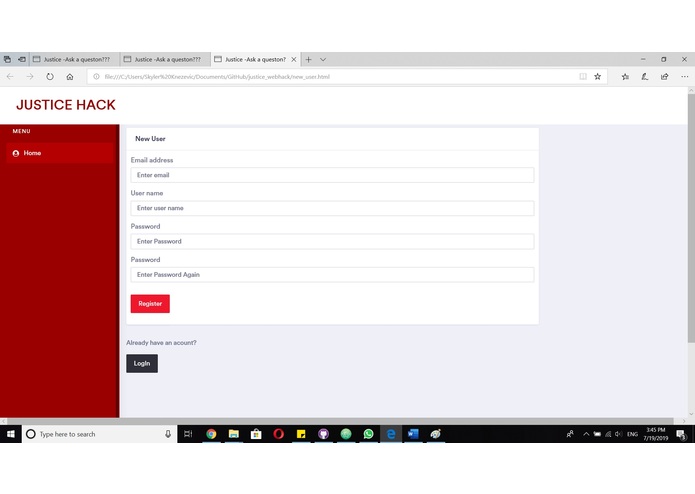Open the clock showing 3:45 PM

pyautogui.click(x=656, y=434)
